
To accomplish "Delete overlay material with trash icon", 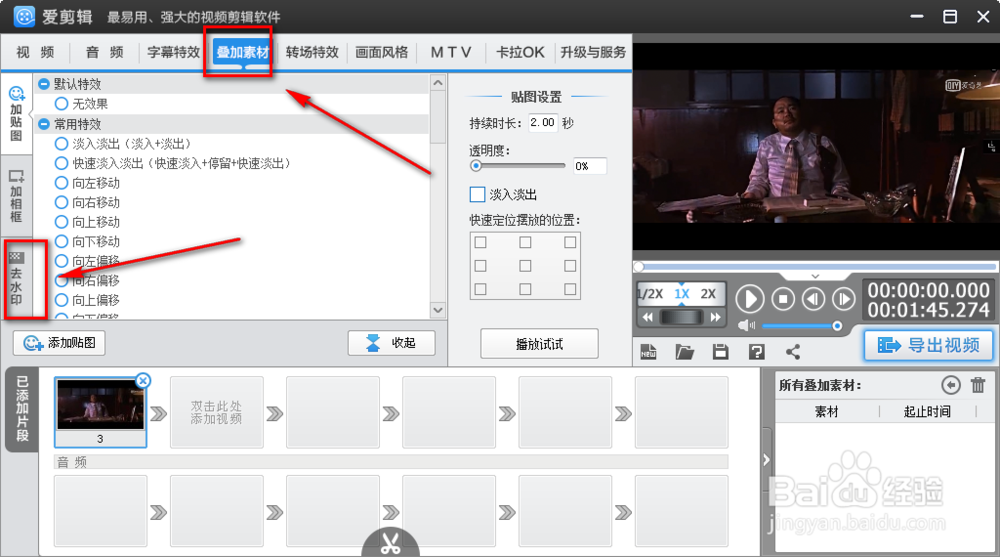I will click(978, 385).
